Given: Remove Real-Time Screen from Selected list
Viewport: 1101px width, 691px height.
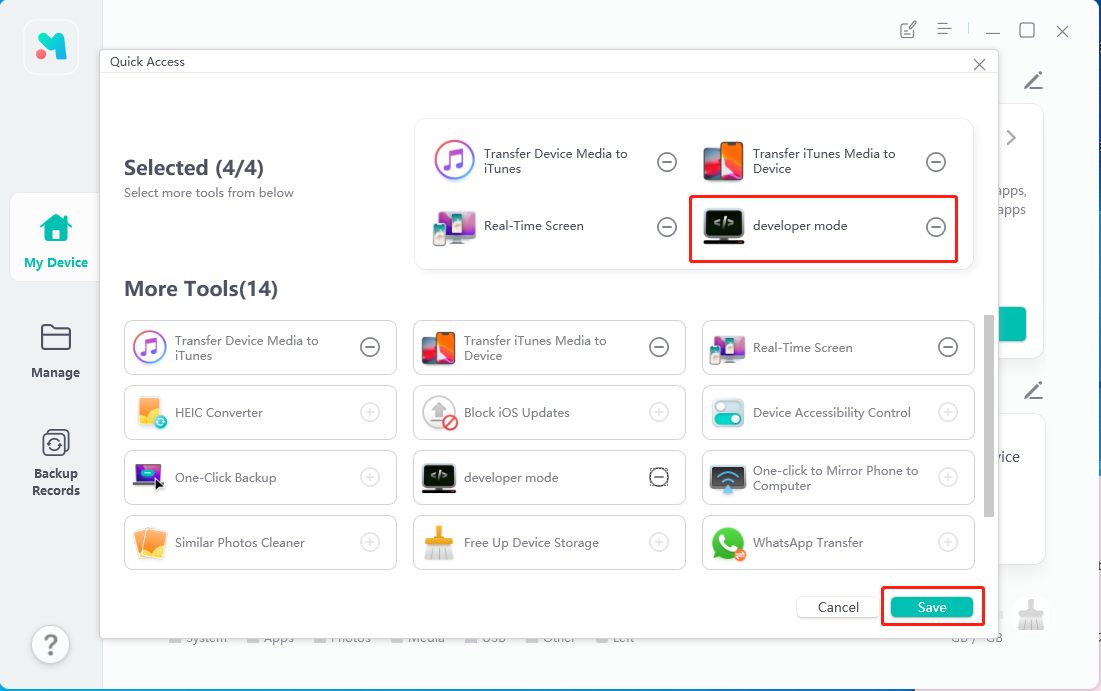Looking at the screenshot, I should tap(667, 227).
